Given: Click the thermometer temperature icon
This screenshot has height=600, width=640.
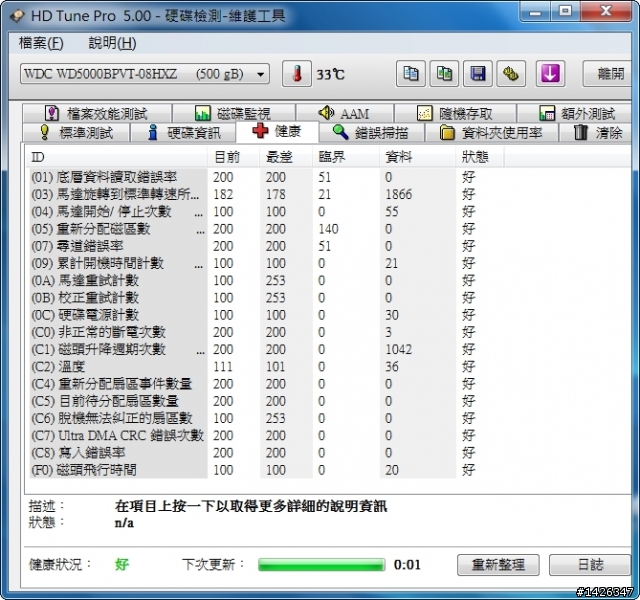Looking at the screenshot, I should 297,74.
